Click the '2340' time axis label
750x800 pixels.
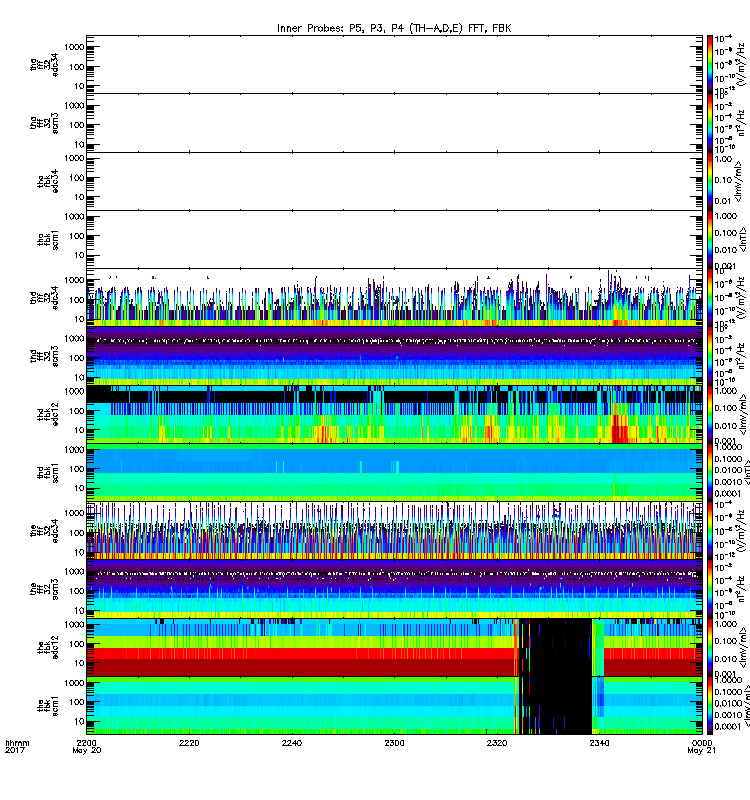pos(599,743)
